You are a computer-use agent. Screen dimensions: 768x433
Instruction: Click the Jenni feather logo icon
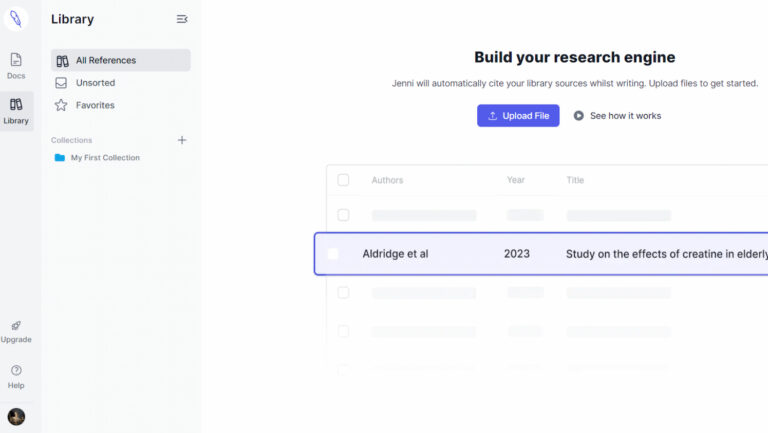click(16, 19)
